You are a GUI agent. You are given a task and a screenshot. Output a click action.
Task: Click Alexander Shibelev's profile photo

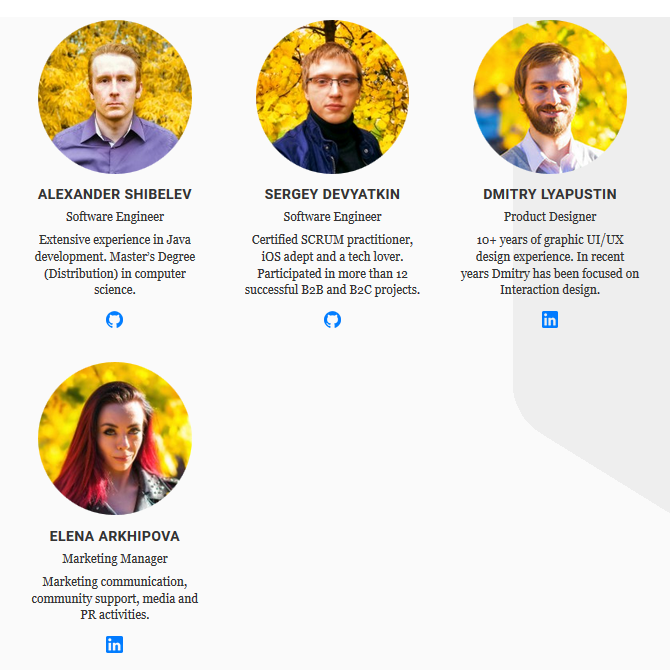(x=115, y=97)
